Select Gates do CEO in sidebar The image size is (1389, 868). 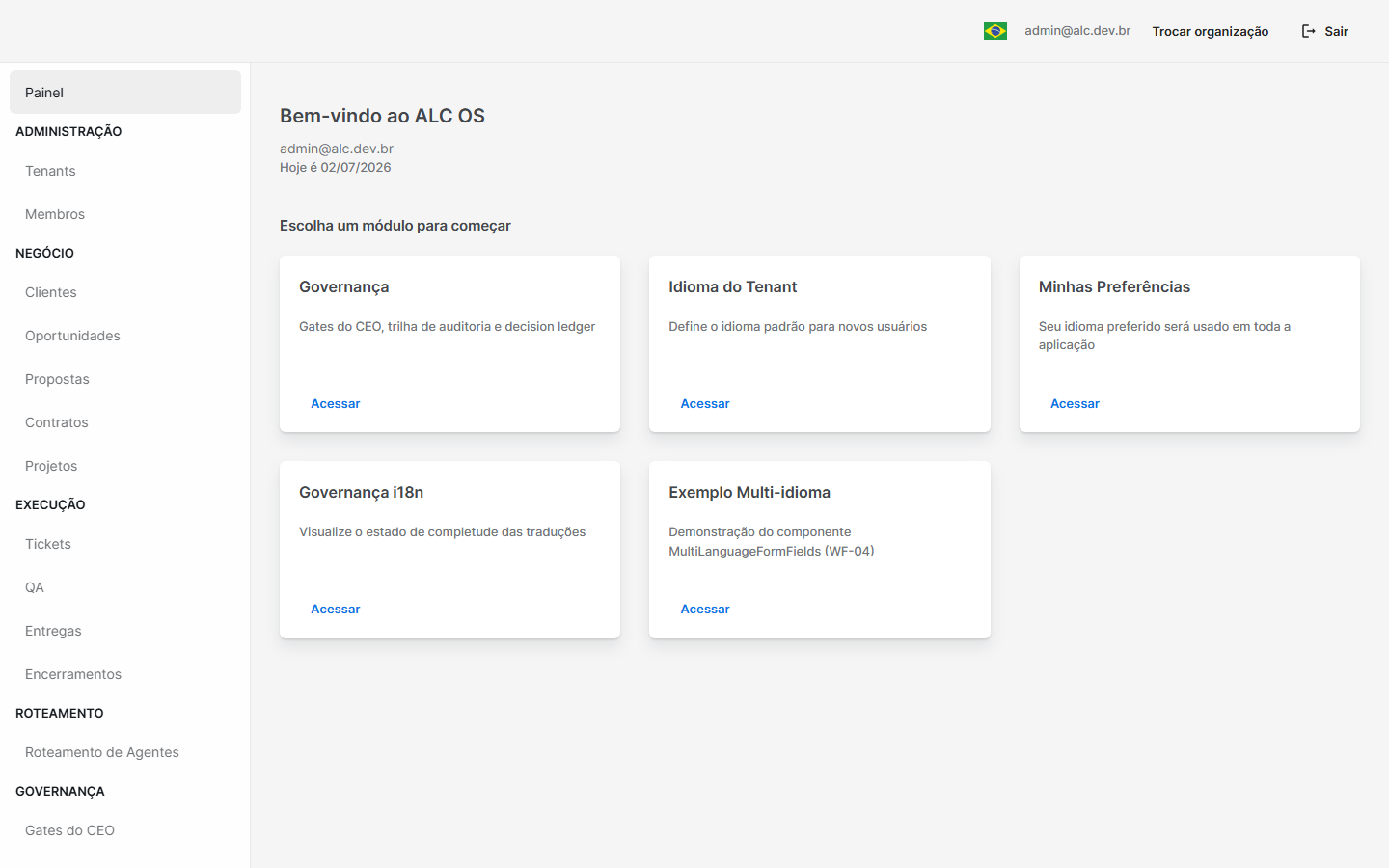tap(125, 830)
